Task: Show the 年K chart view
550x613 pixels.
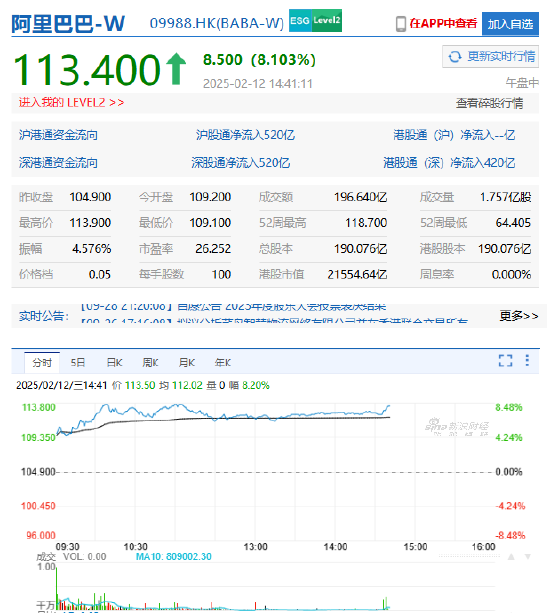Action: pos(222,363)
